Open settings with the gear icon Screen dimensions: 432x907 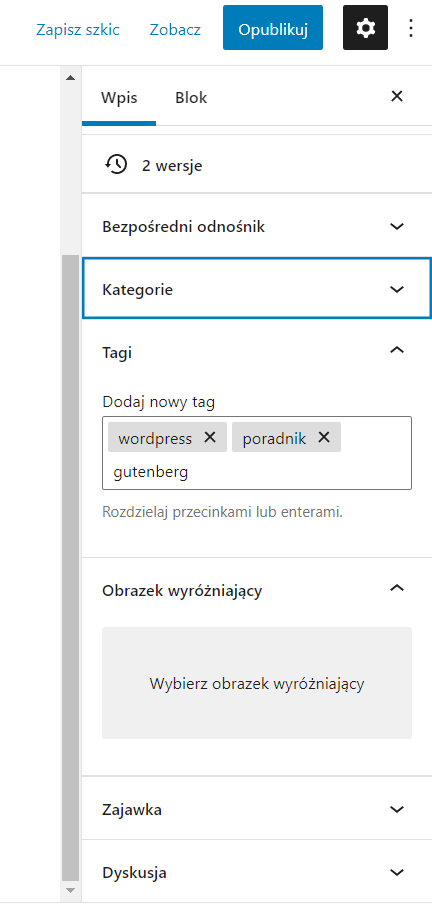pyautogui.click(x=365, y=28)
